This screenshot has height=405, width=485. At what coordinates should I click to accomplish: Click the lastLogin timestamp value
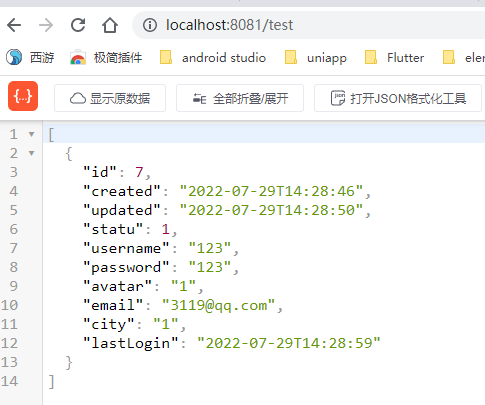tap(289, 343)
